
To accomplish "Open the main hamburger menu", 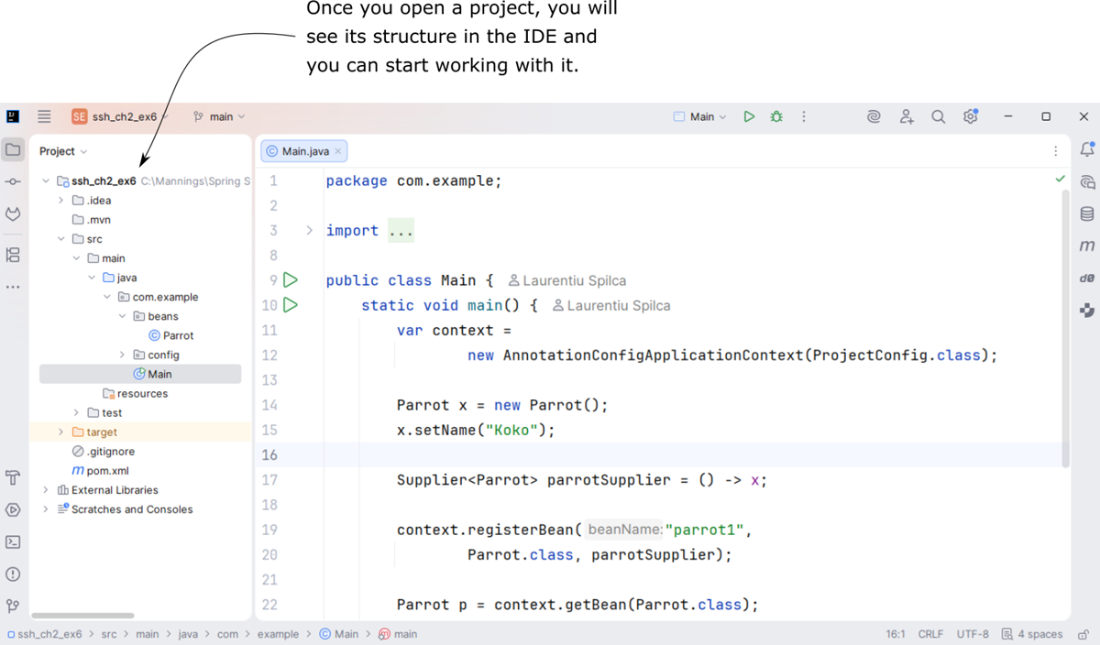I will click(x=44, y=117).
